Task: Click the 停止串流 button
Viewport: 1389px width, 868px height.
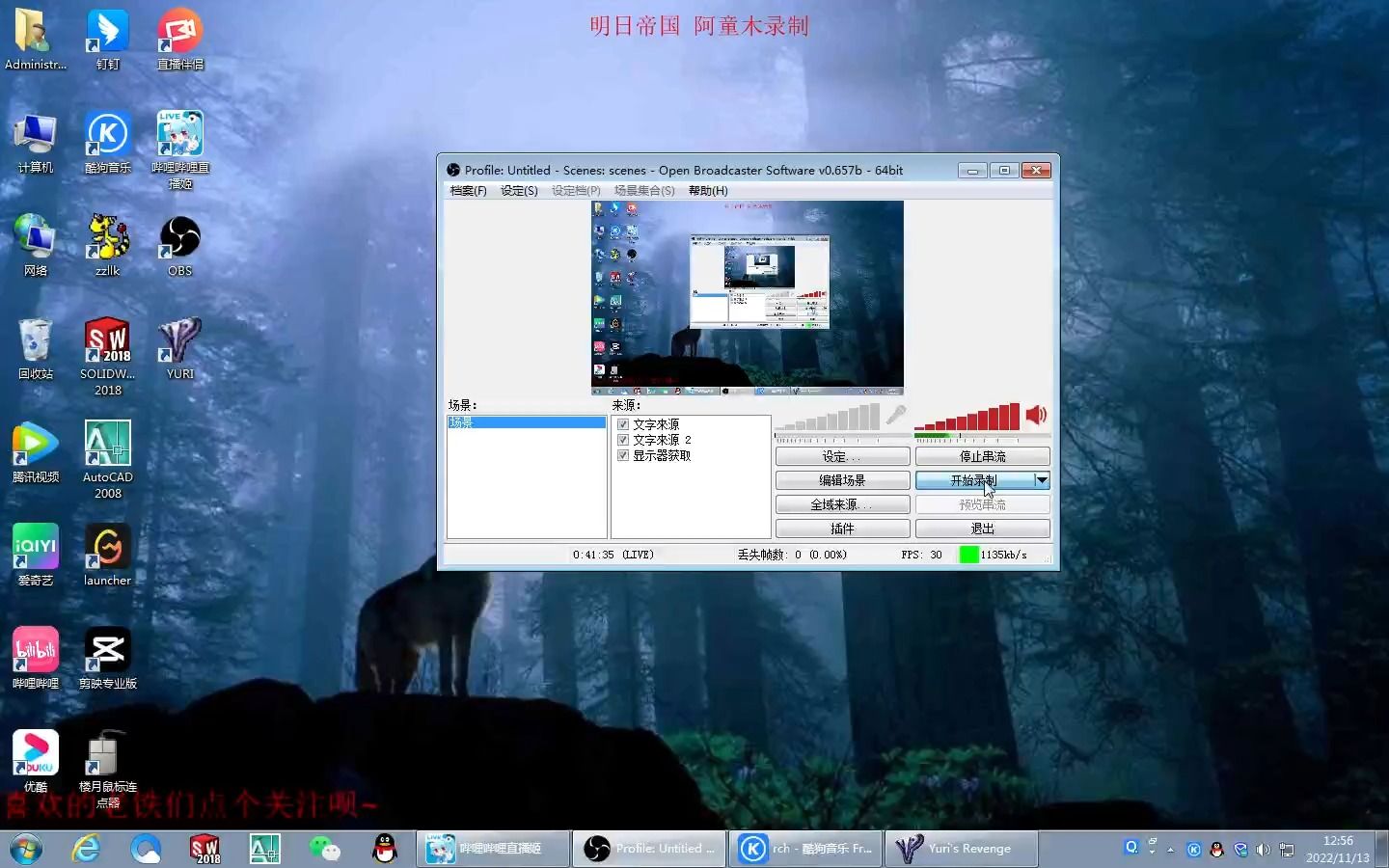Action: tap(982, 456)
